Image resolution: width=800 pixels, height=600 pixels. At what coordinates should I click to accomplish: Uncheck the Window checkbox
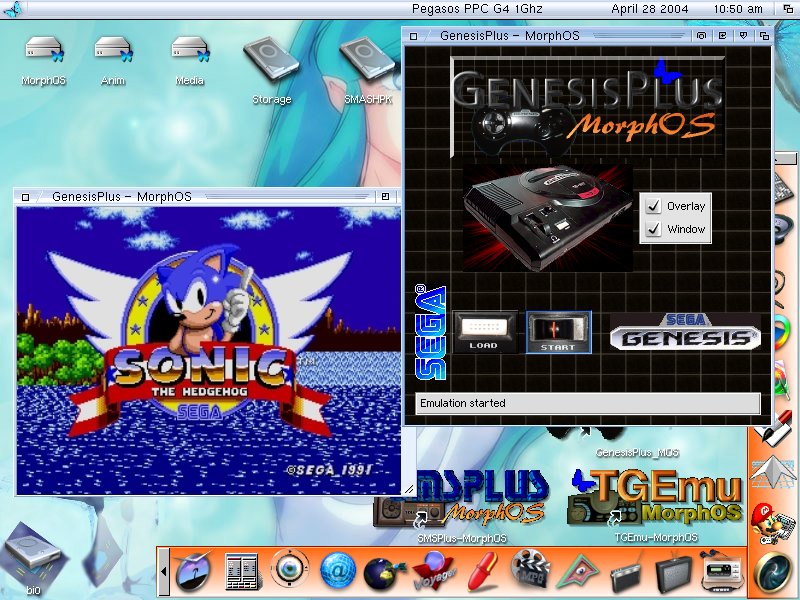tap(654, 229)
